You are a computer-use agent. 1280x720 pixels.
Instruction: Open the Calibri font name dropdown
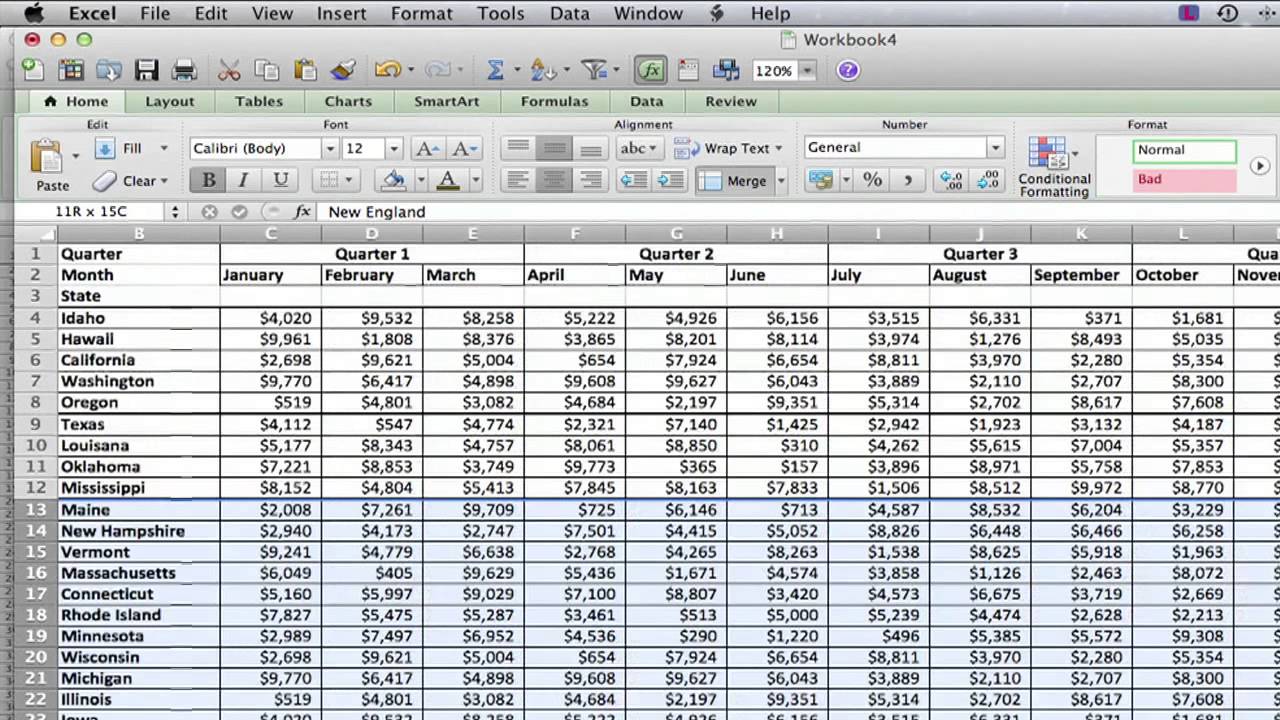pyautogui.click(x=329, y=148)
